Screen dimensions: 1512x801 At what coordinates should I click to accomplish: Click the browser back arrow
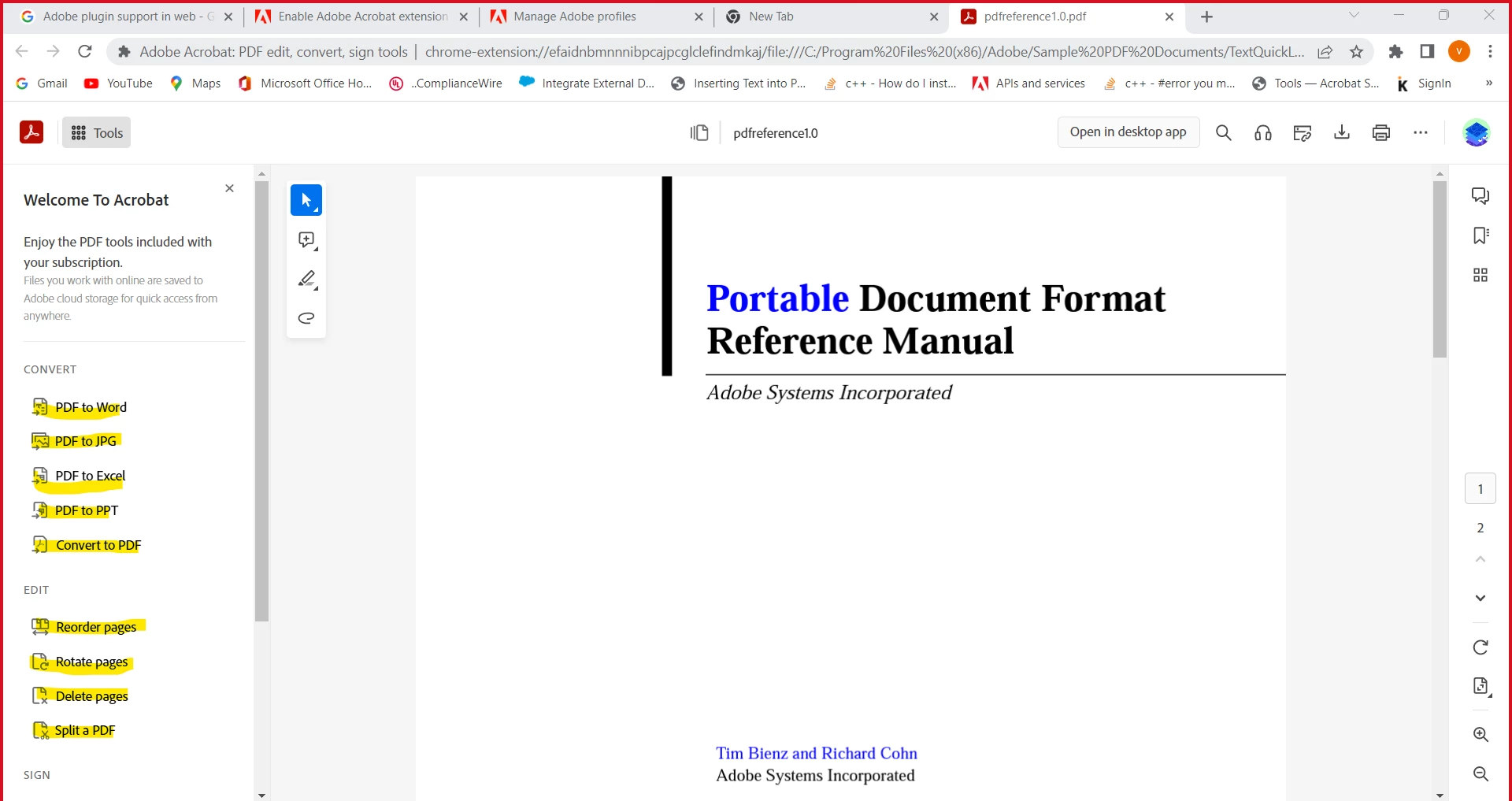(22, 51)
